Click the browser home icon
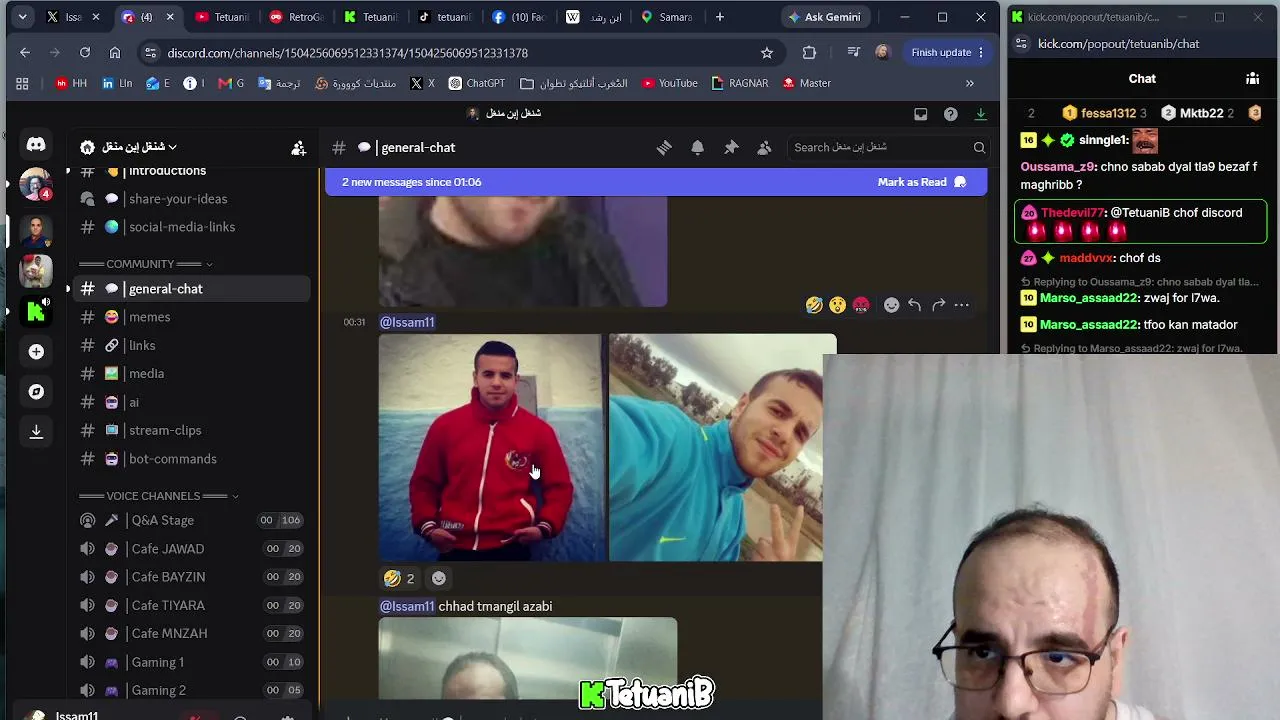 pos(115,52)
